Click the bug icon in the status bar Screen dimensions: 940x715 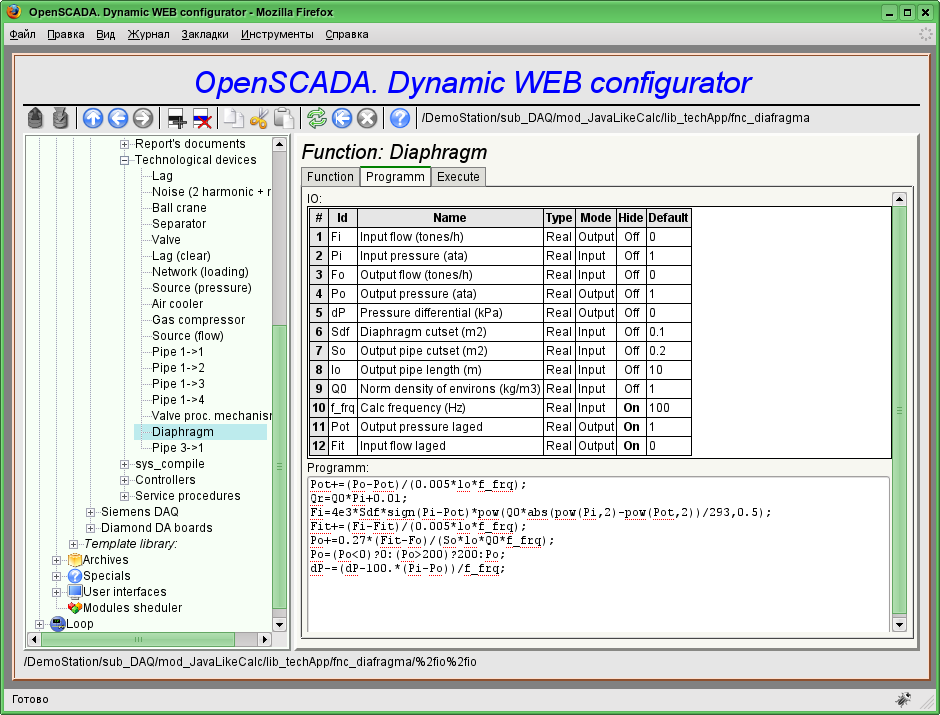click(x=903, y=699)
